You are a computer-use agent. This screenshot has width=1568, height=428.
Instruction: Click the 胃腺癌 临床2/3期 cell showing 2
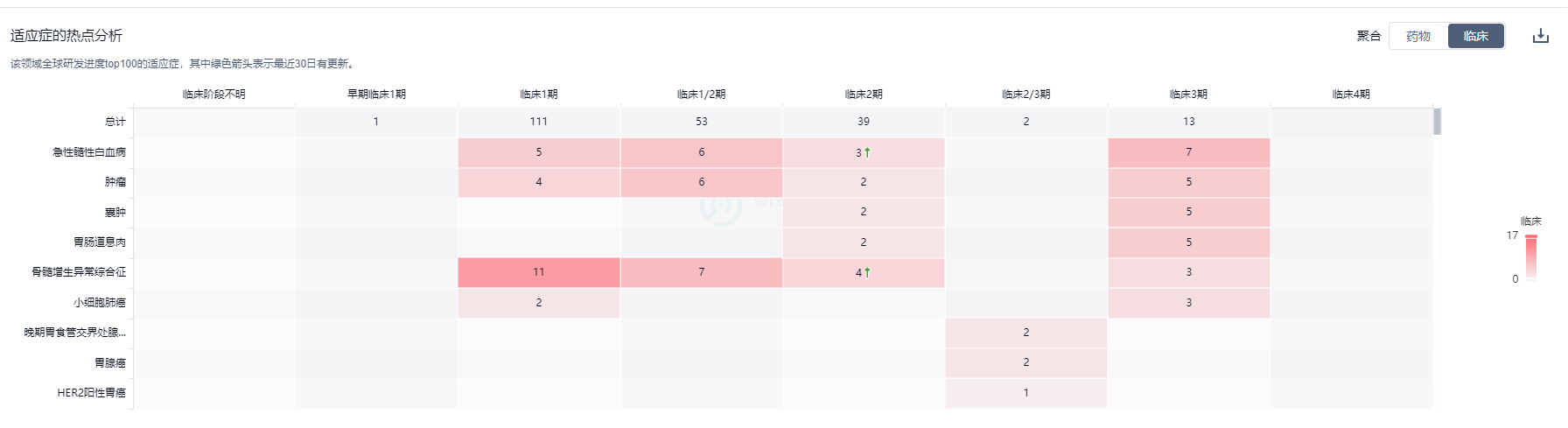(1026, 362)
